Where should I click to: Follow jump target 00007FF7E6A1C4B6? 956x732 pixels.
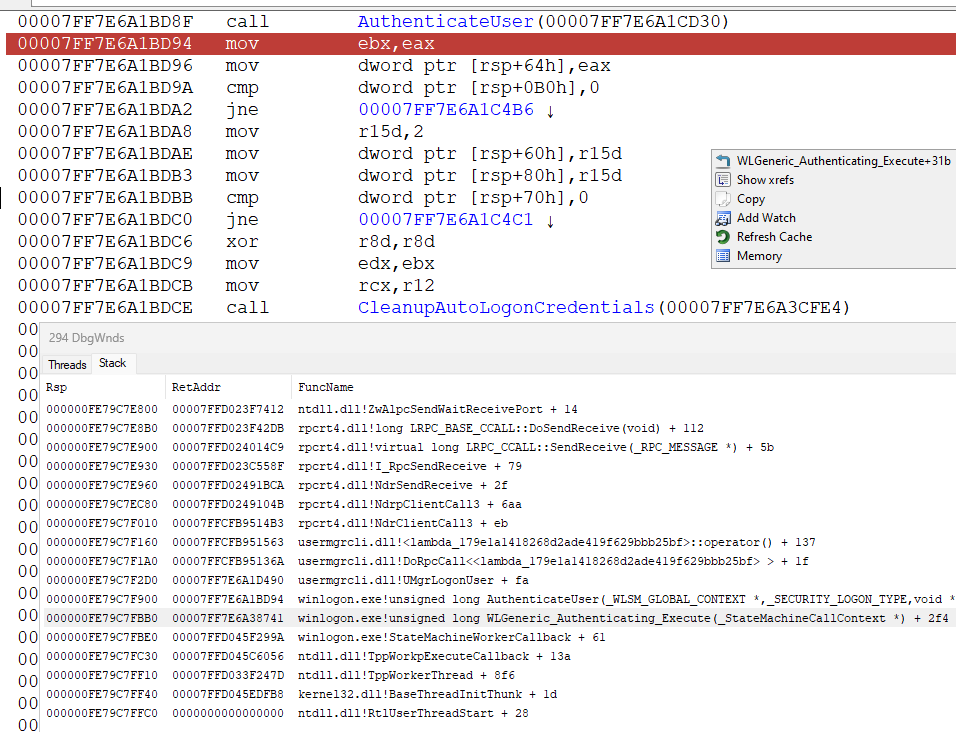tap(446, 110)
